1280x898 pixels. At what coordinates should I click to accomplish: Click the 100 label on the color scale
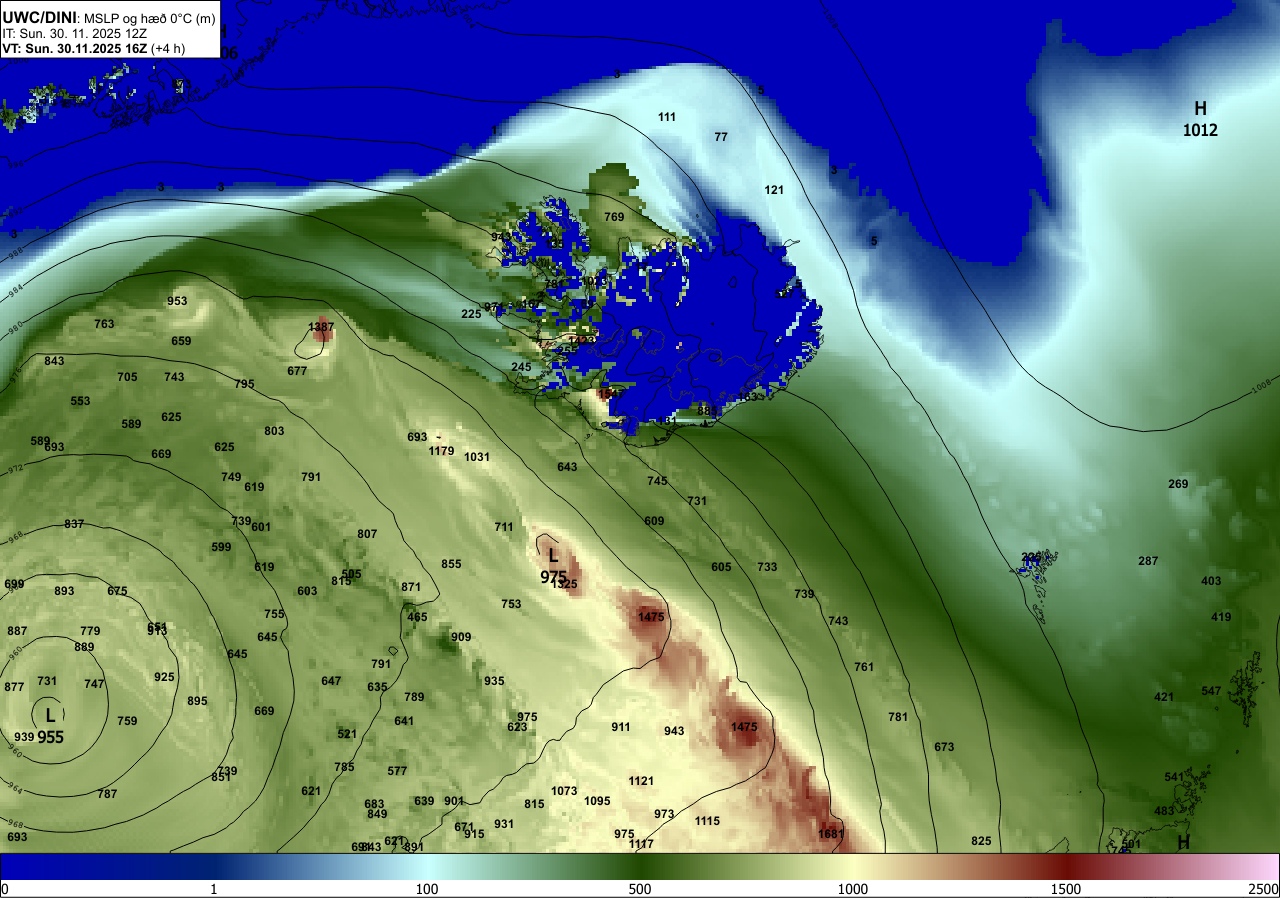[427, 889]
